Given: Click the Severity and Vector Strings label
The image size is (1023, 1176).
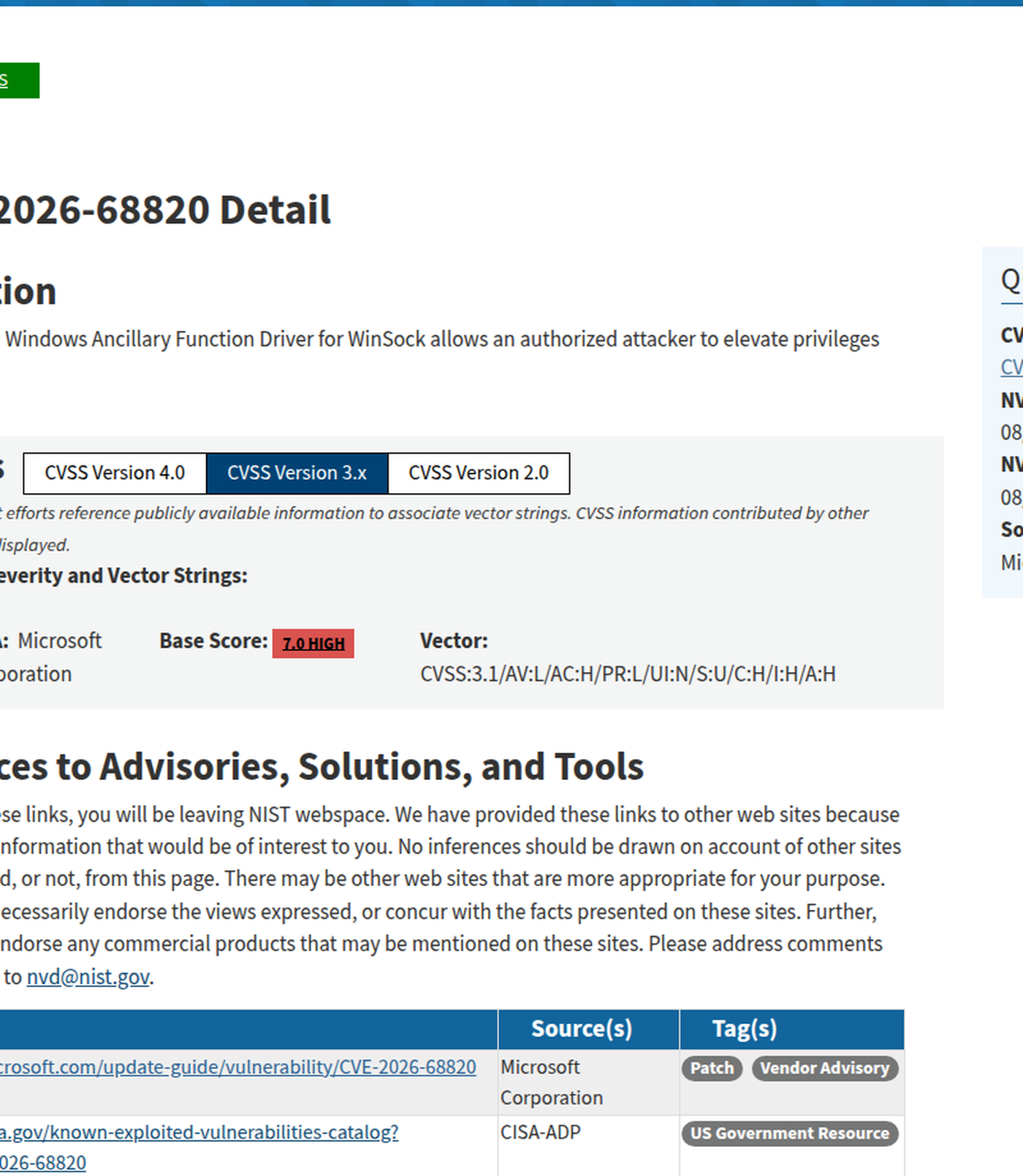Looking at the screenshot, I should click(x=123, y=576).
